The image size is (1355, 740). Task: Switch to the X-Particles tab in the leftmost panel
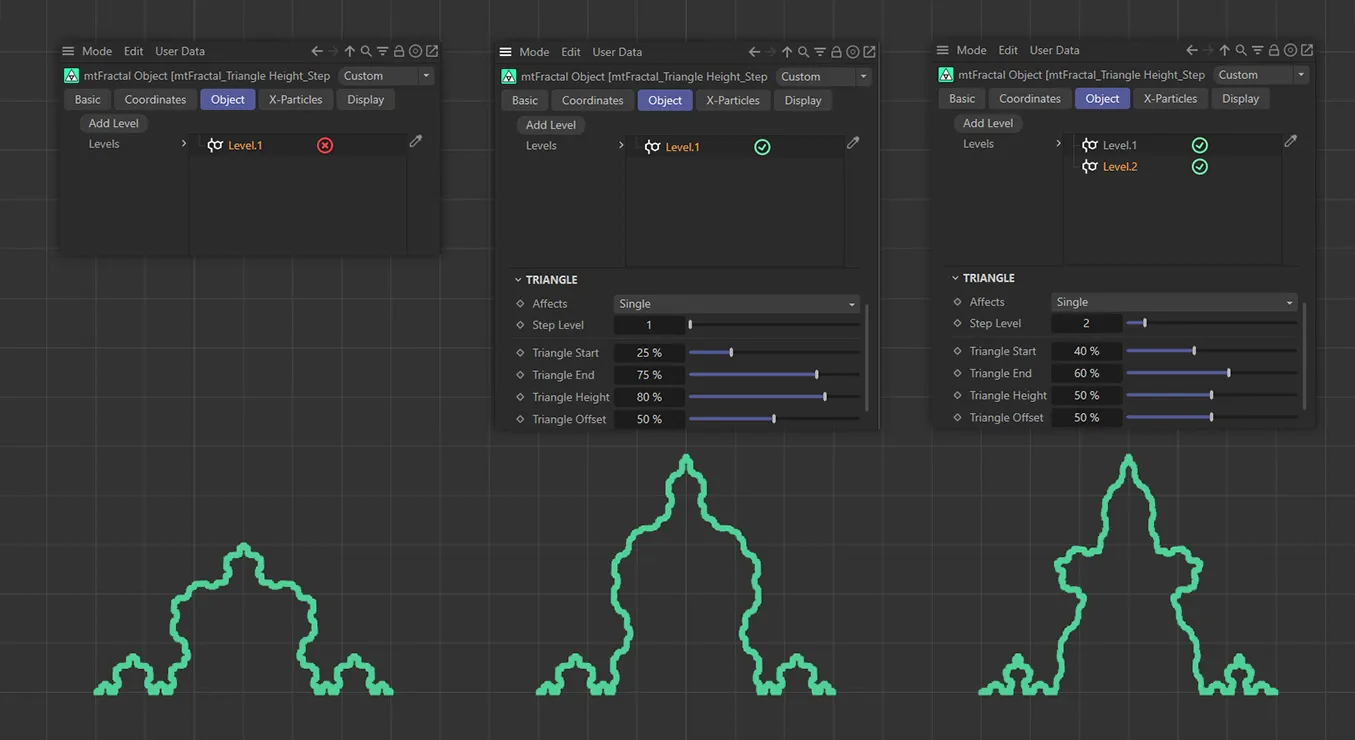pyautogui.click(x=295, y=100)
